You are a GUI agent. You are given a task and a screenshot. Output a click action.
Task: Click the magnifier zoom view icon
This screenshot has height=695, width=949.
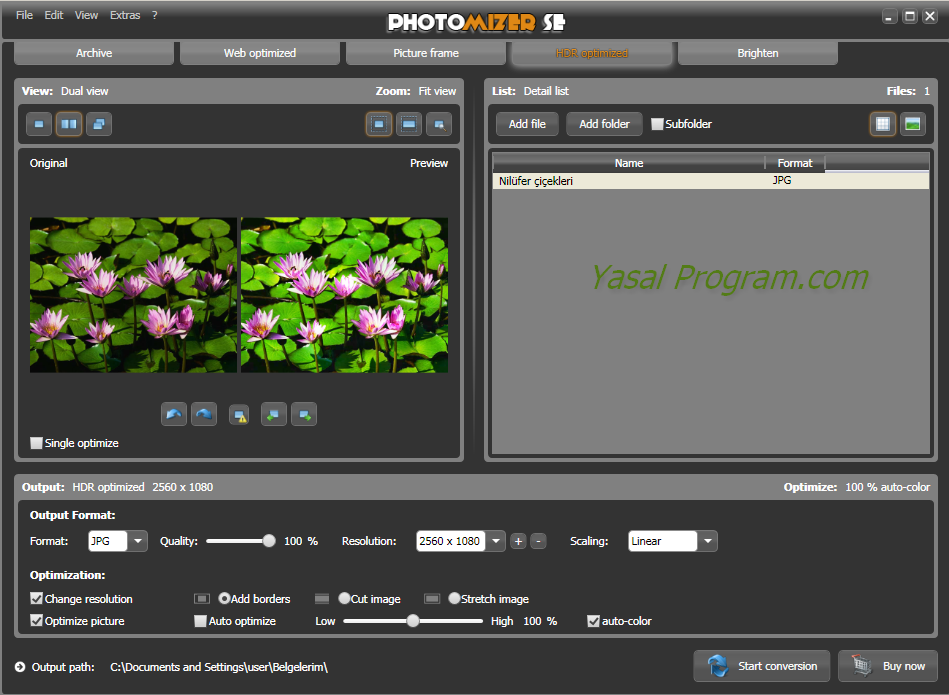(438, 124)
